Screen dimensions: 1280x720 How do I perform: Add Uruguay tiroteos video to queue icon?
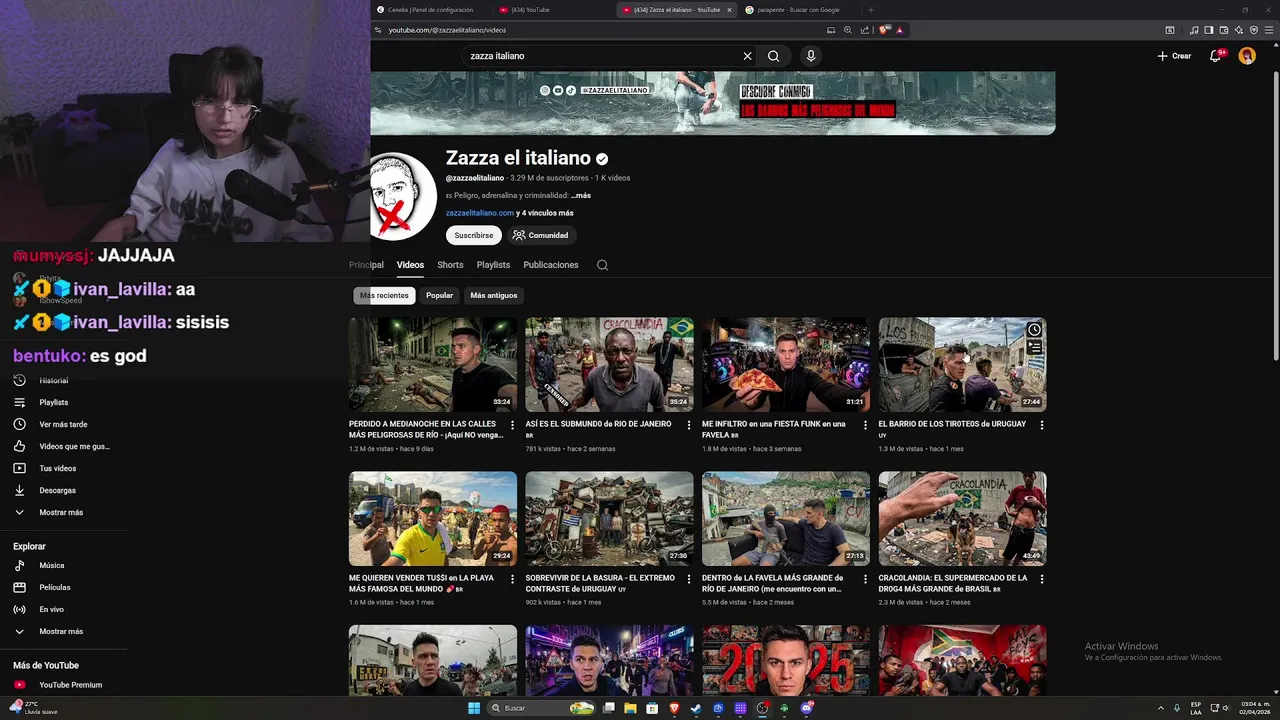pyautogui.click(x=1034, y=347)
